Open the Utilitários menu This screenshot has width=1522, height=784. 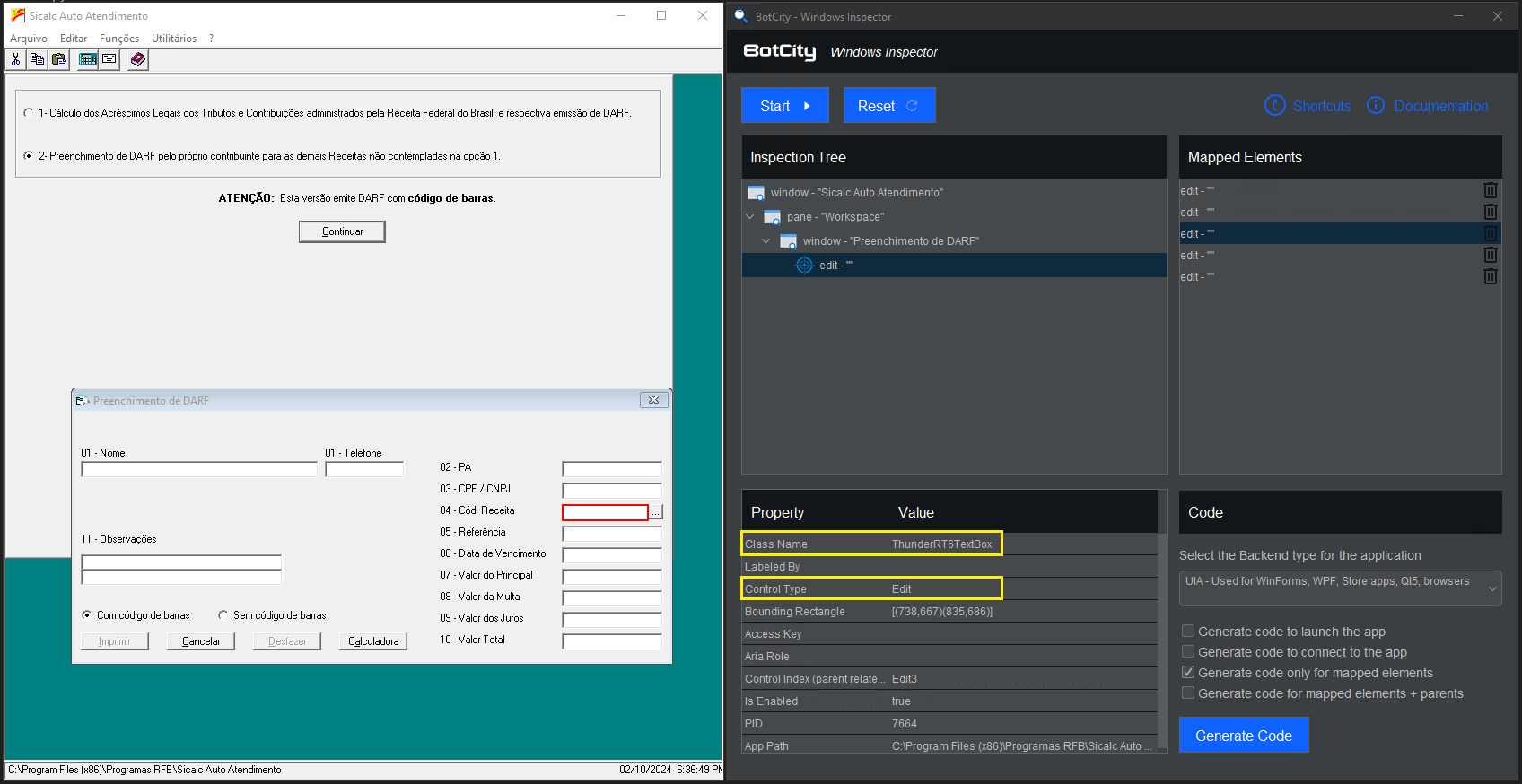174,39
